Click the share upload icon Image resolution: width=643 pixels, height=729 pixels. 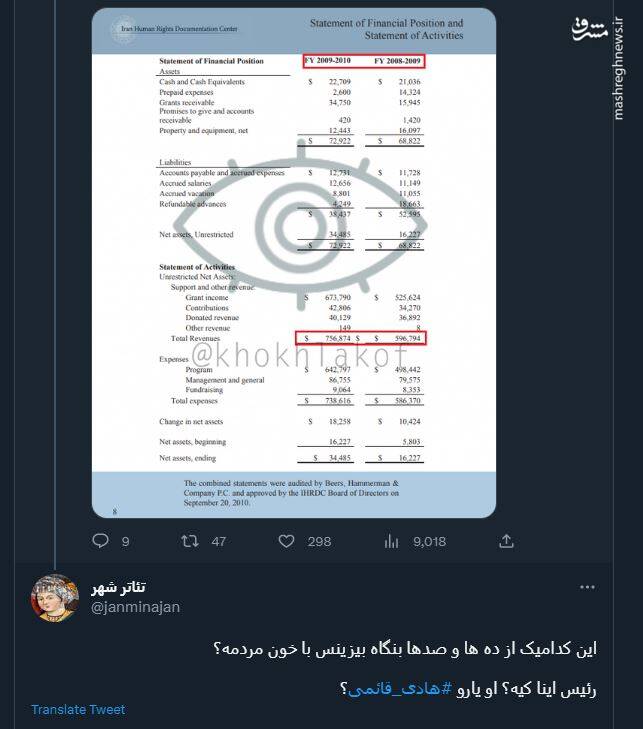506,541
